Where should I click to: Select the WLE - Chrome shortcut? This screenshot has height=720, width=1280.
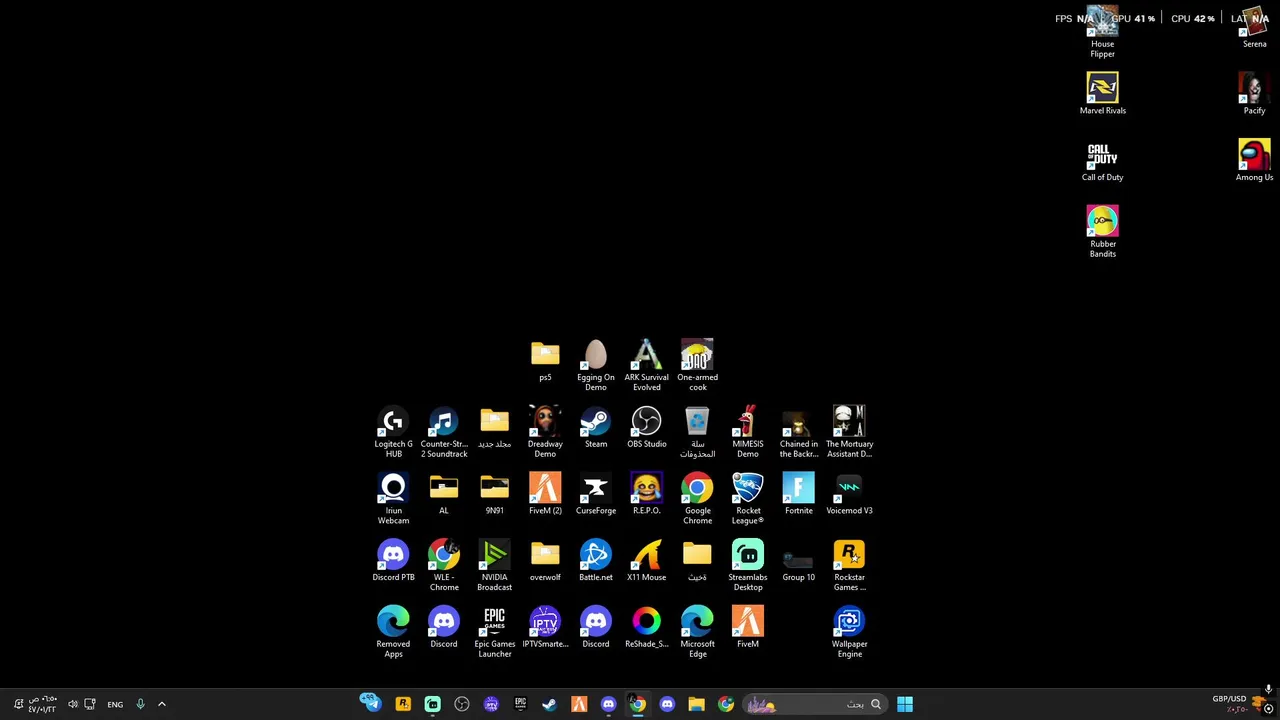click(444, 565)
